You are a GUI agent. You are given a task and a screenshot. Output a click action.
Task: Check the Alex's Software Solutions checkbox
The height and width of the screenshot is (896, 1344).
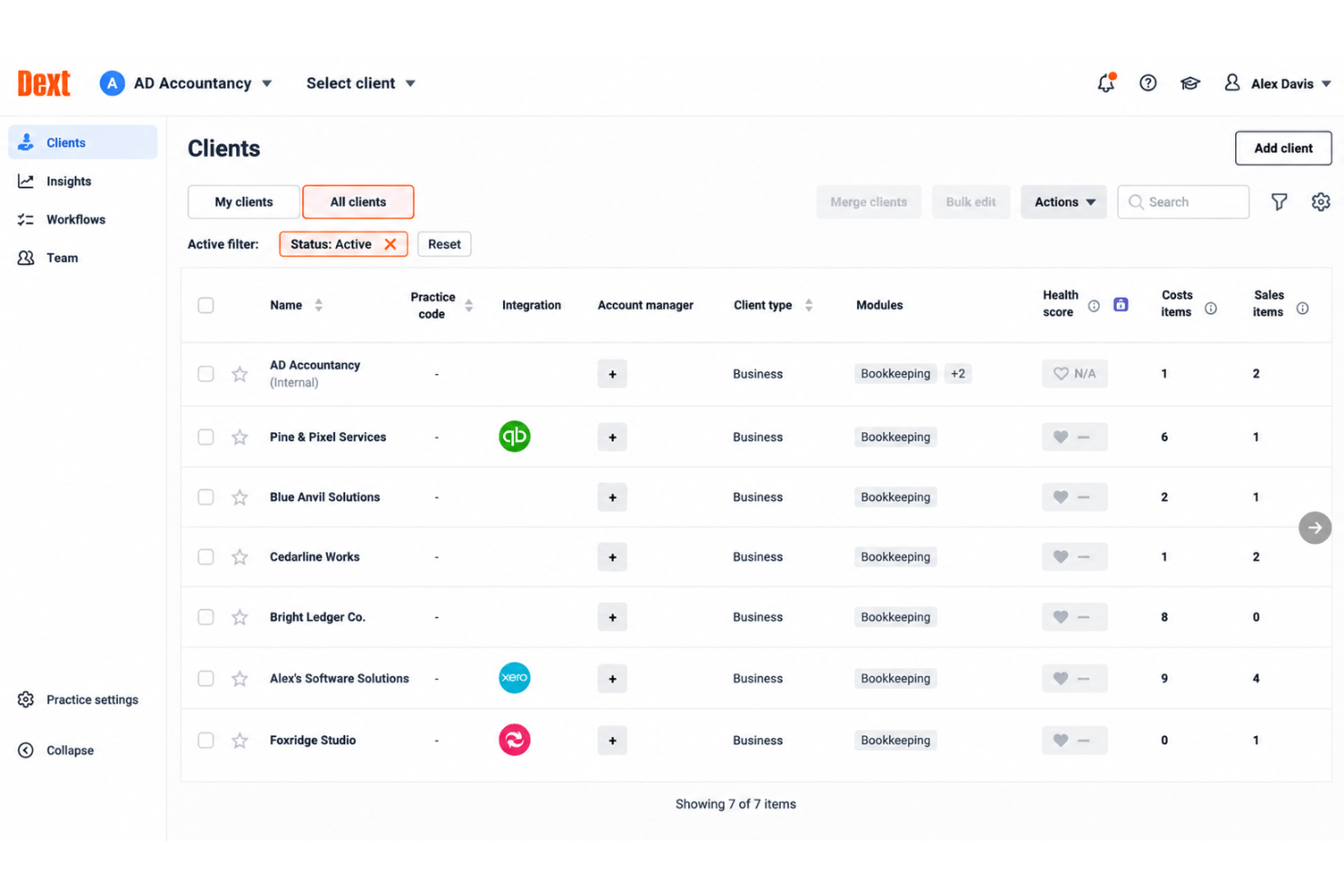pyautogui.click(x=206, y=679)
